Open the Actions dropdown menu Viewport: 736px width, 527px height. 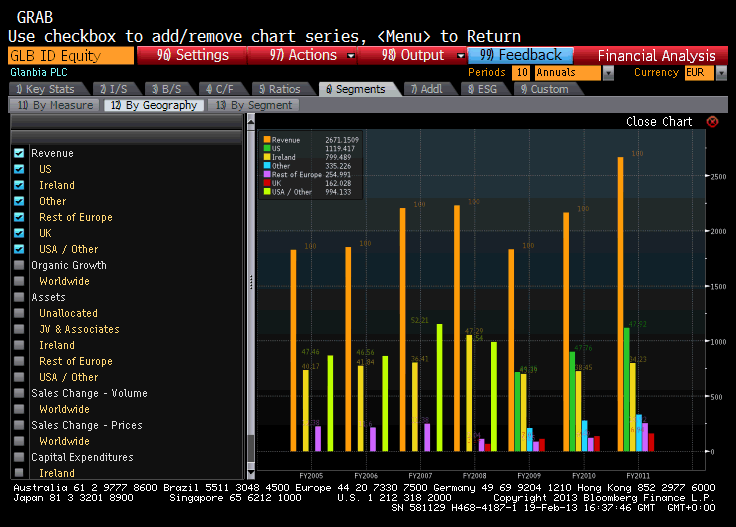[x=301, y=56]
